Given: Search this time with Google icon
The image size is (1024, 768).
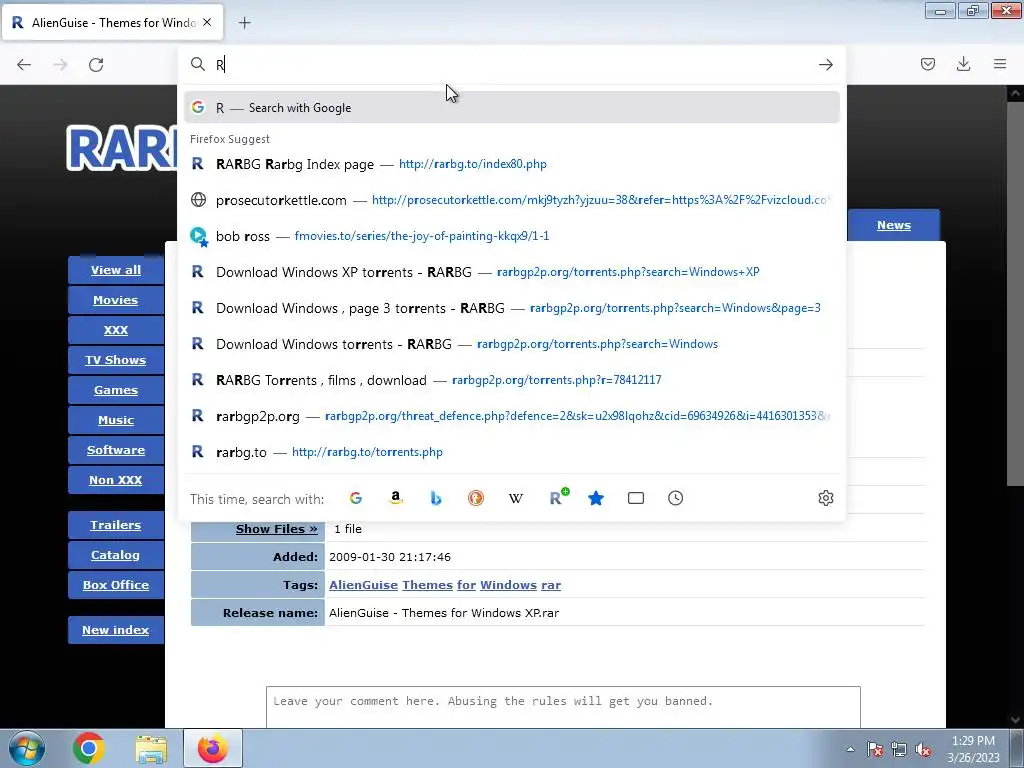Looking at the screenshot, I should click(x=356, y=498).
